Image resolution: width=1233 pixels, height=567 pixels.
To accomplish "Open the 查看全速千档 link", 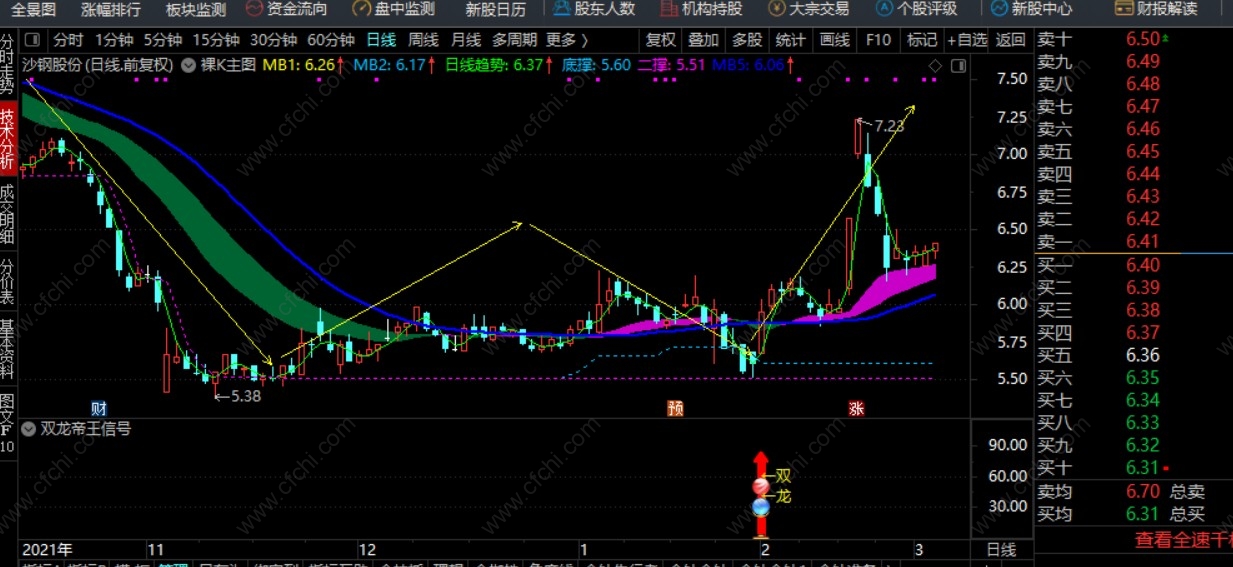I will coord(1184,540).
